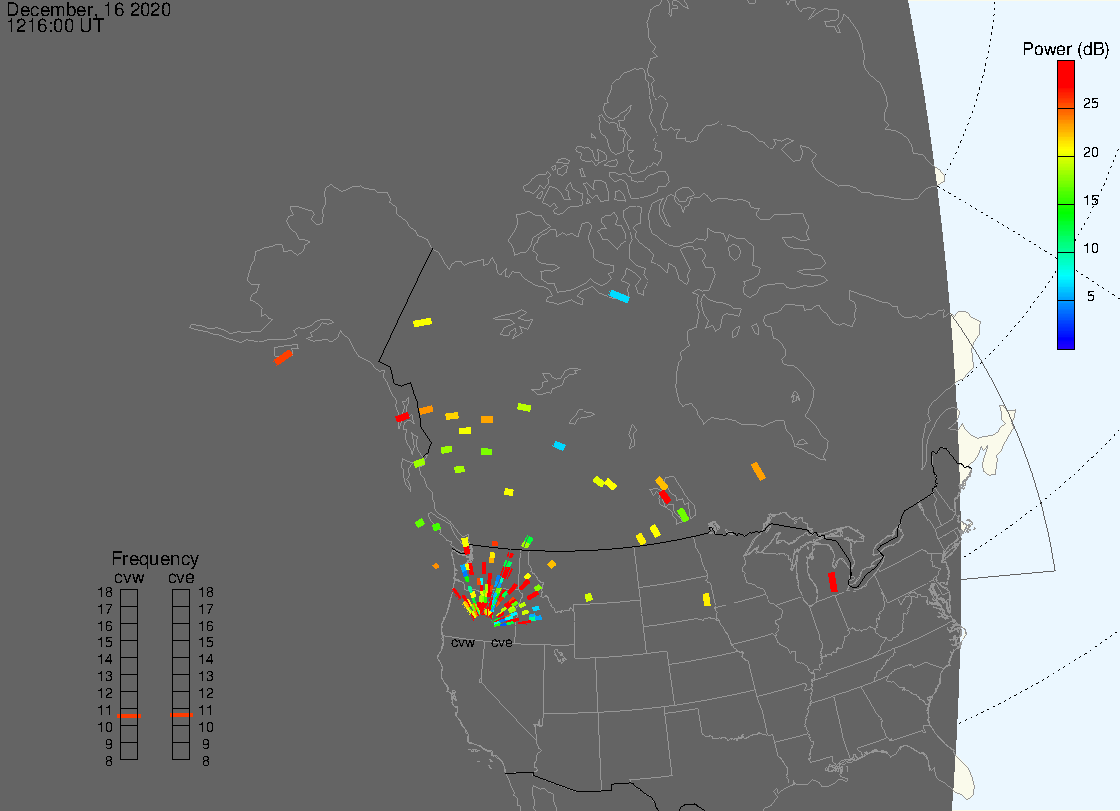This screenshot has height=811, width=1120.
Task: Select the cyan echo marker in central Saskatchewan
Action: point(559,446)
